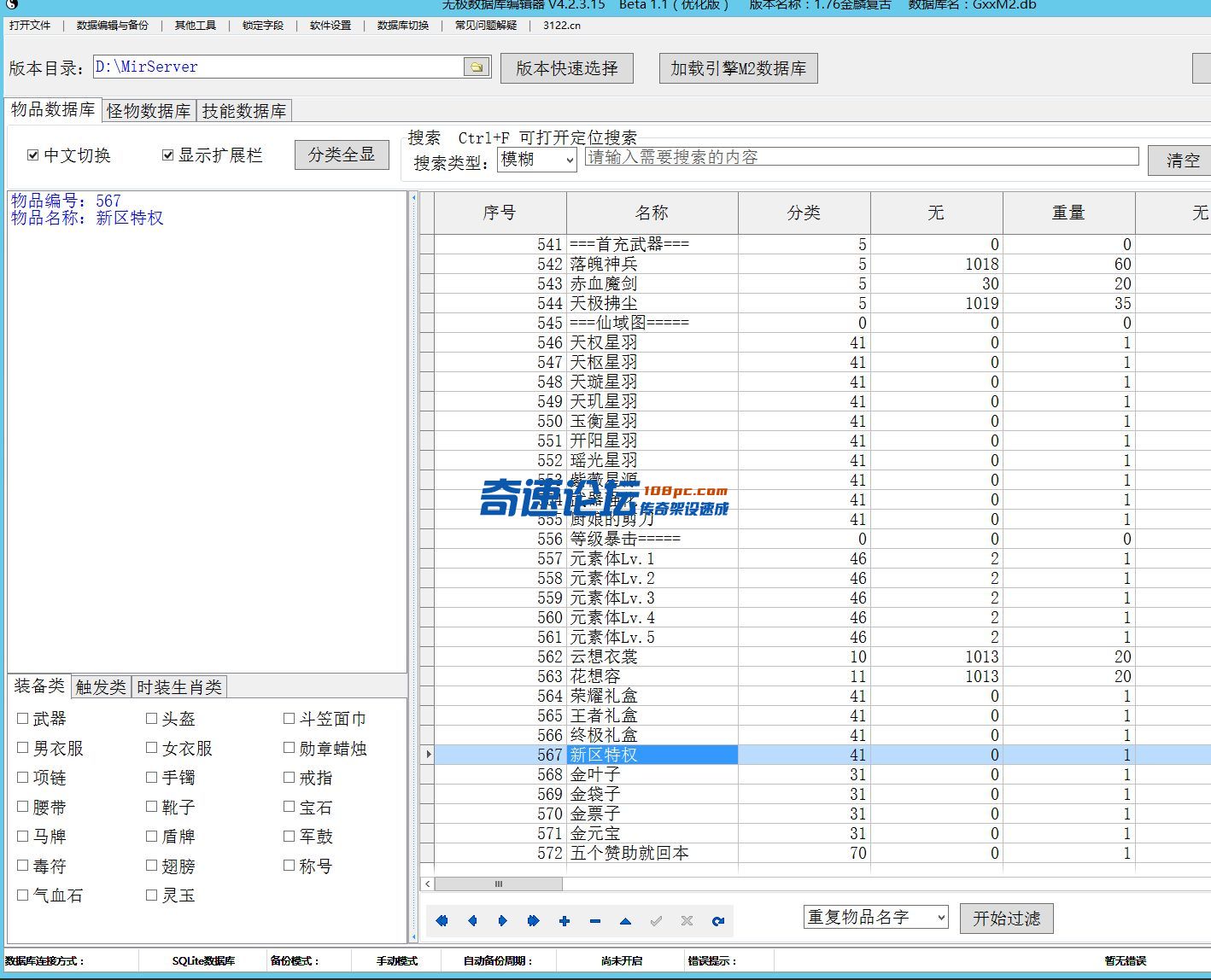Click the 开始过滤 button
Screen dimensions: 1211x980
(x=1007, y=919)
